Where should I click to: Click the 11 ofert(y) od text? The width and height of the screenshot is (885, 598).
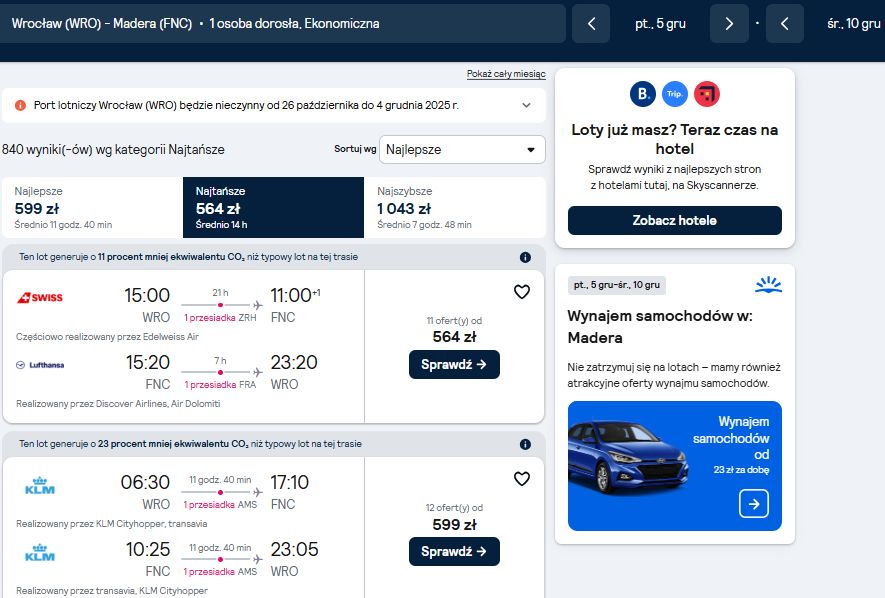tap(454, 320)
